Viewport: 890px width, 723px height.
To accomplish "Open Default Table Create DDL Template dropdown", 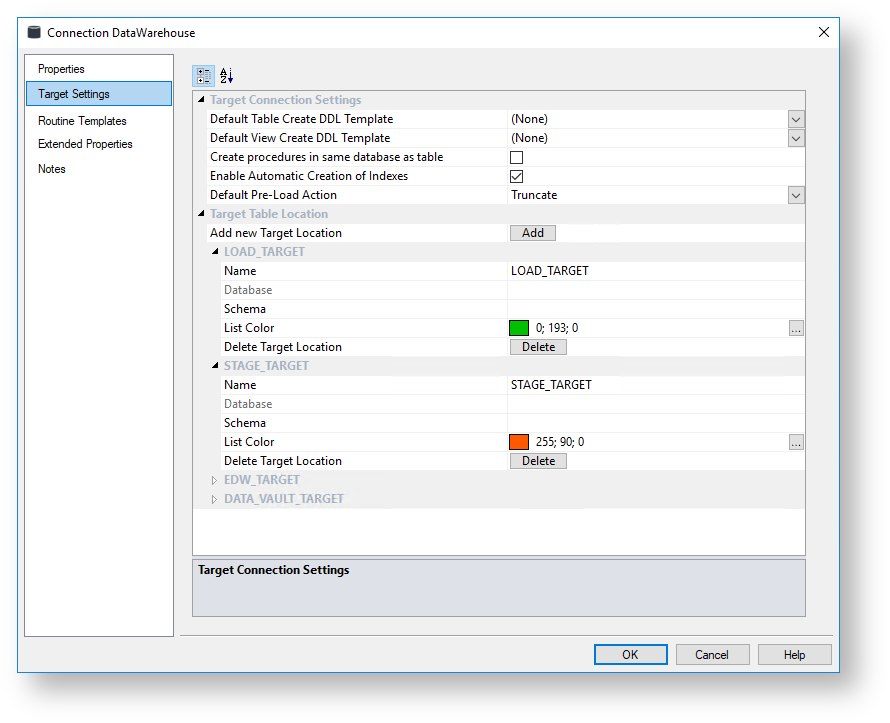I will click(x=796, y=119).
